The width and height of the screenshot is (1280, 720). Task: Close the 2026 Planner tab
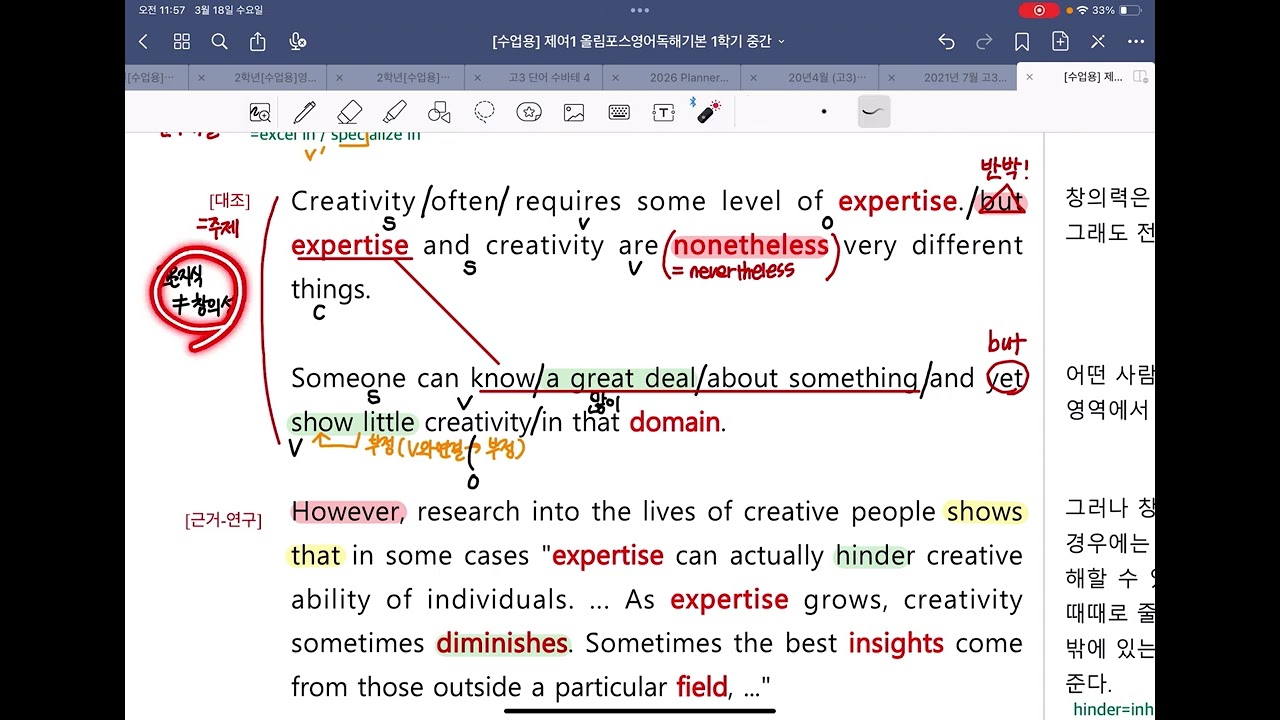pyautogui.click(x=614, y=77)
